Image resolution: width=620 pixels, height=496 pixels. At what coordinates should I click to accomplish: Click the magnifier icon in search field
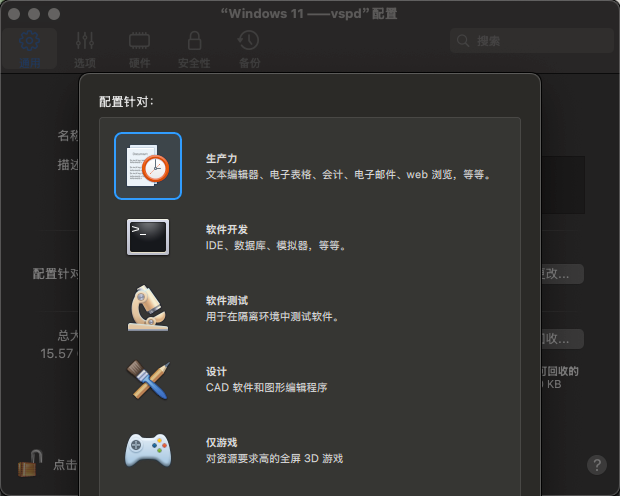[x=463, y=41]
